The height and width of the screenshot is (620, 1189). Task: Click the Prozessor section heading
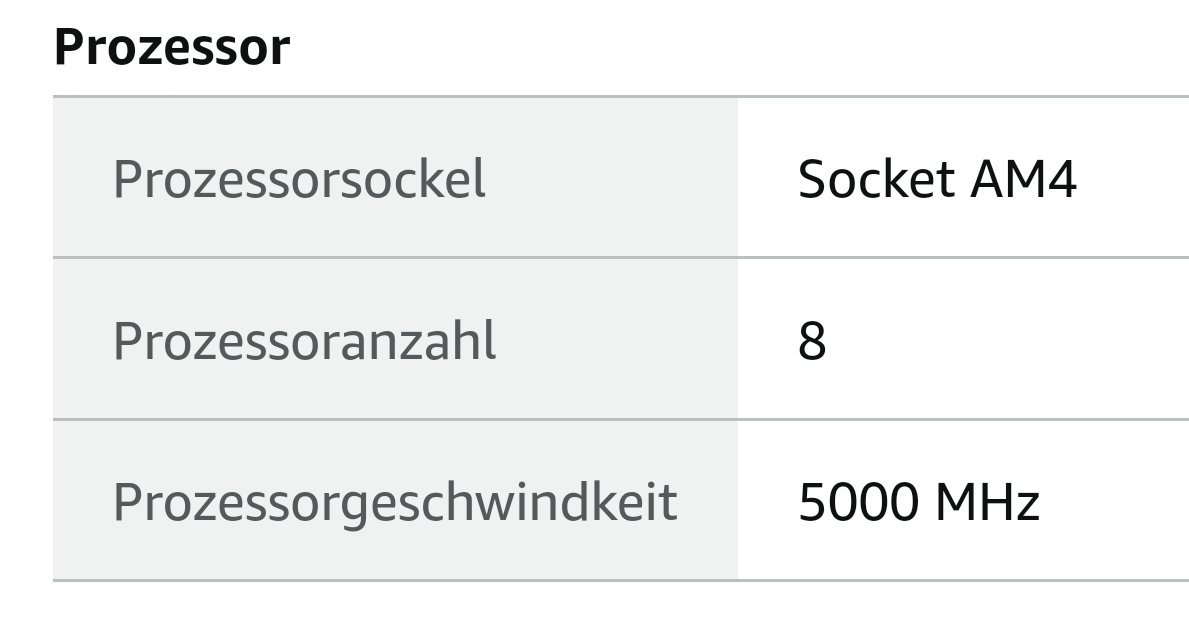click(172, 47)
